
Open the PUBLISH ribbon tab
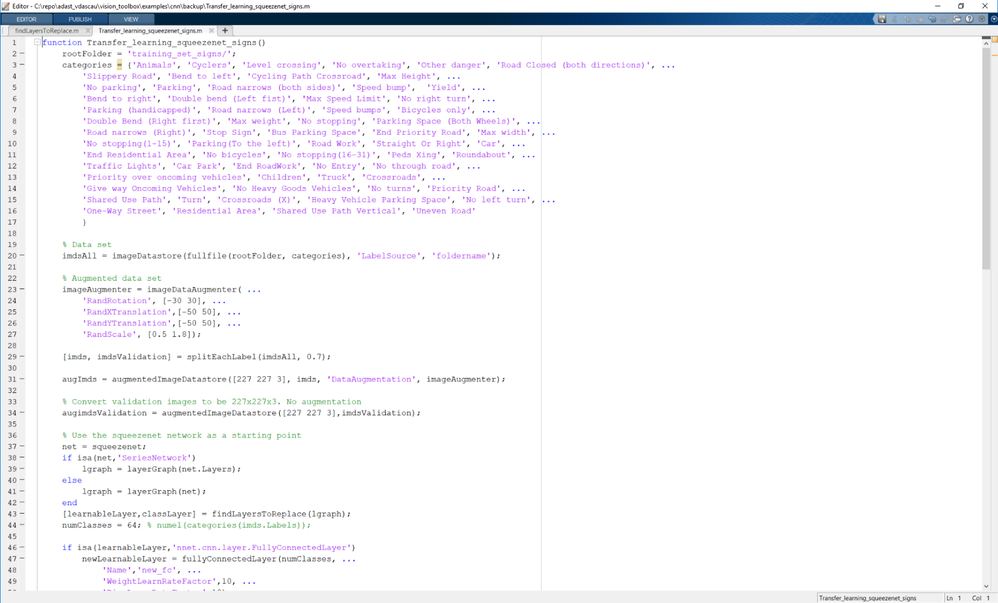(80, 19)
